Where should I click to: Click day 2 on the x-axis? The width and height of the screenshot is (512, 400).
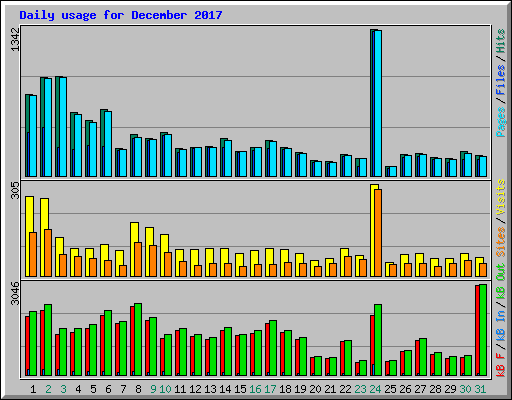pos(48,389)
